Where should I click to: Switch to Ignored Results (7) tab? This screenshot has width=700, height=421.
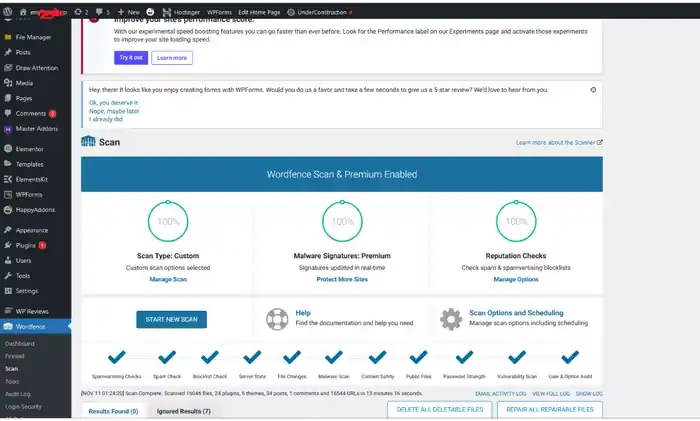(183, 411)
